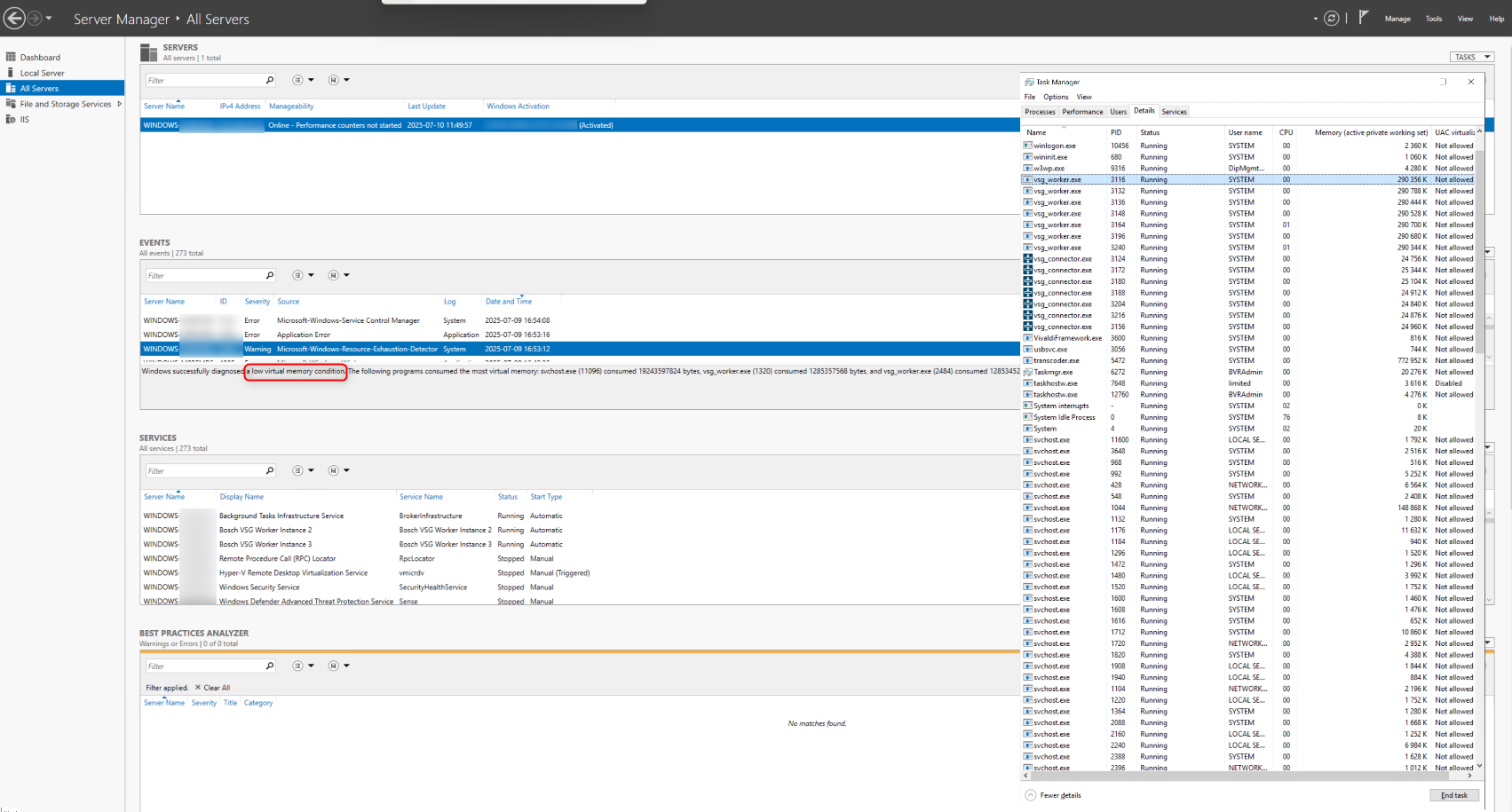Select transcoder.exe process in Task Manager
The image size is (1512, 812).
tap(1057, 361)
